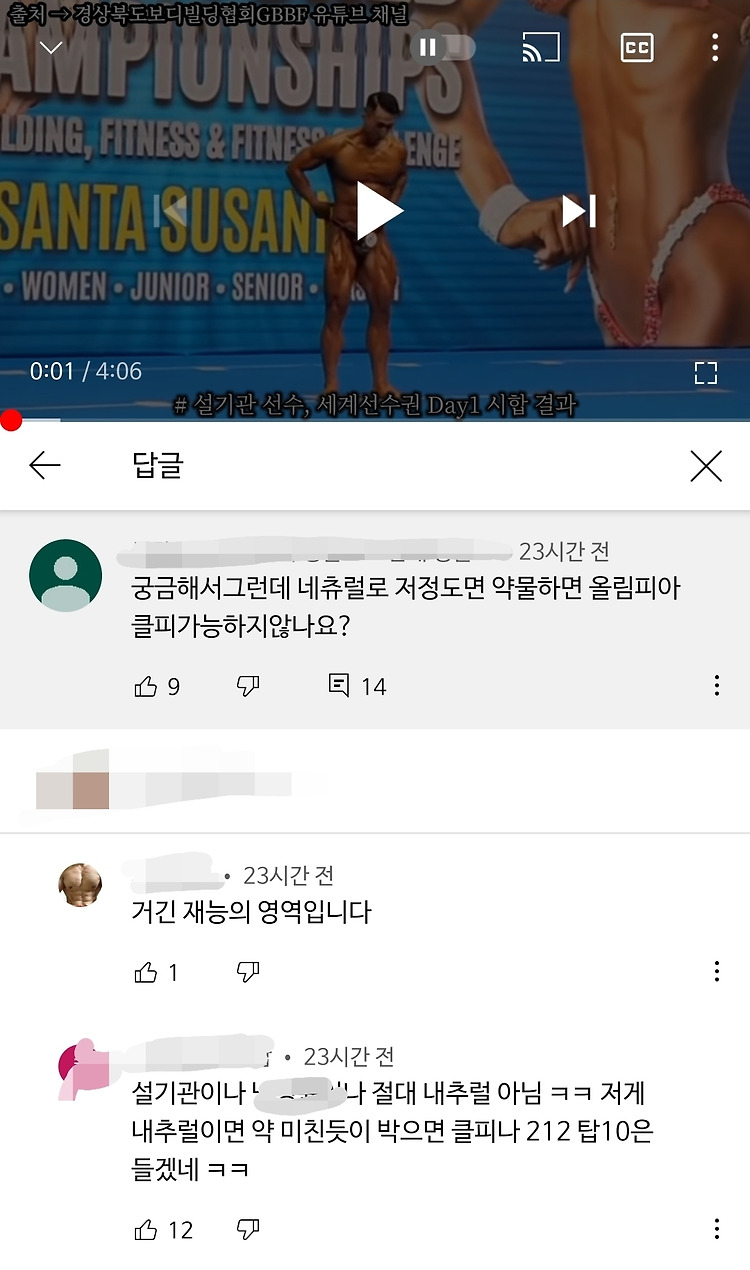
Task: Skip to the next video
Action: [579, 211]
